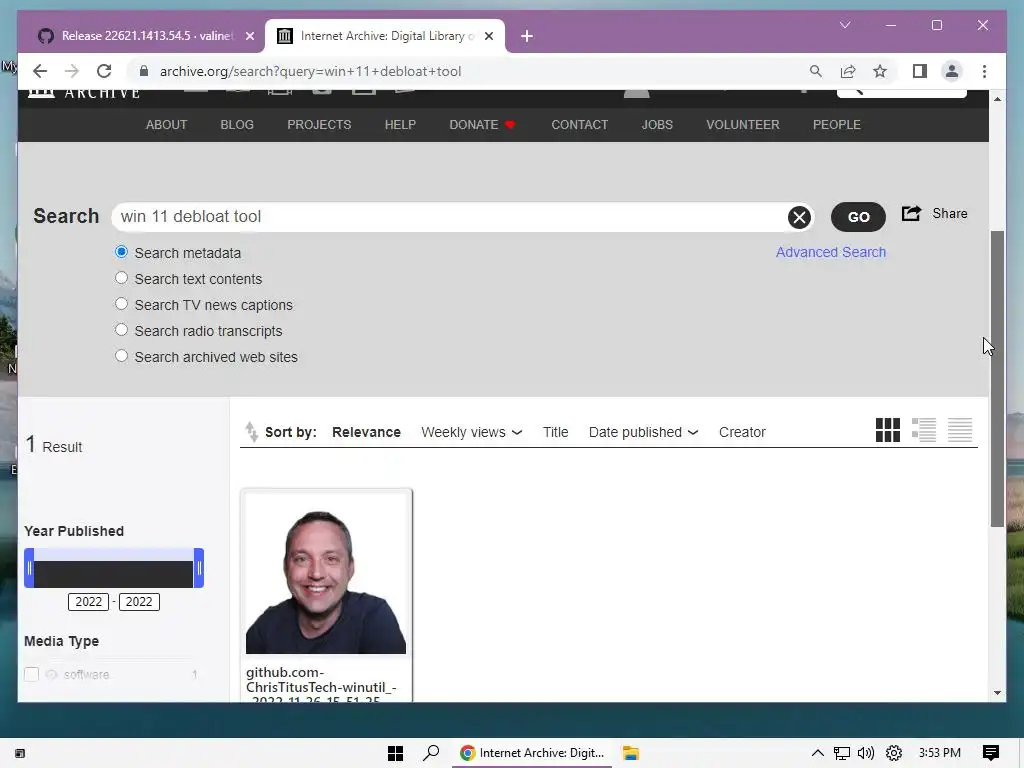Open File Explorer from taskbar
The image size is (1024, 768).
pyautogui.click(x=630, y=753)
